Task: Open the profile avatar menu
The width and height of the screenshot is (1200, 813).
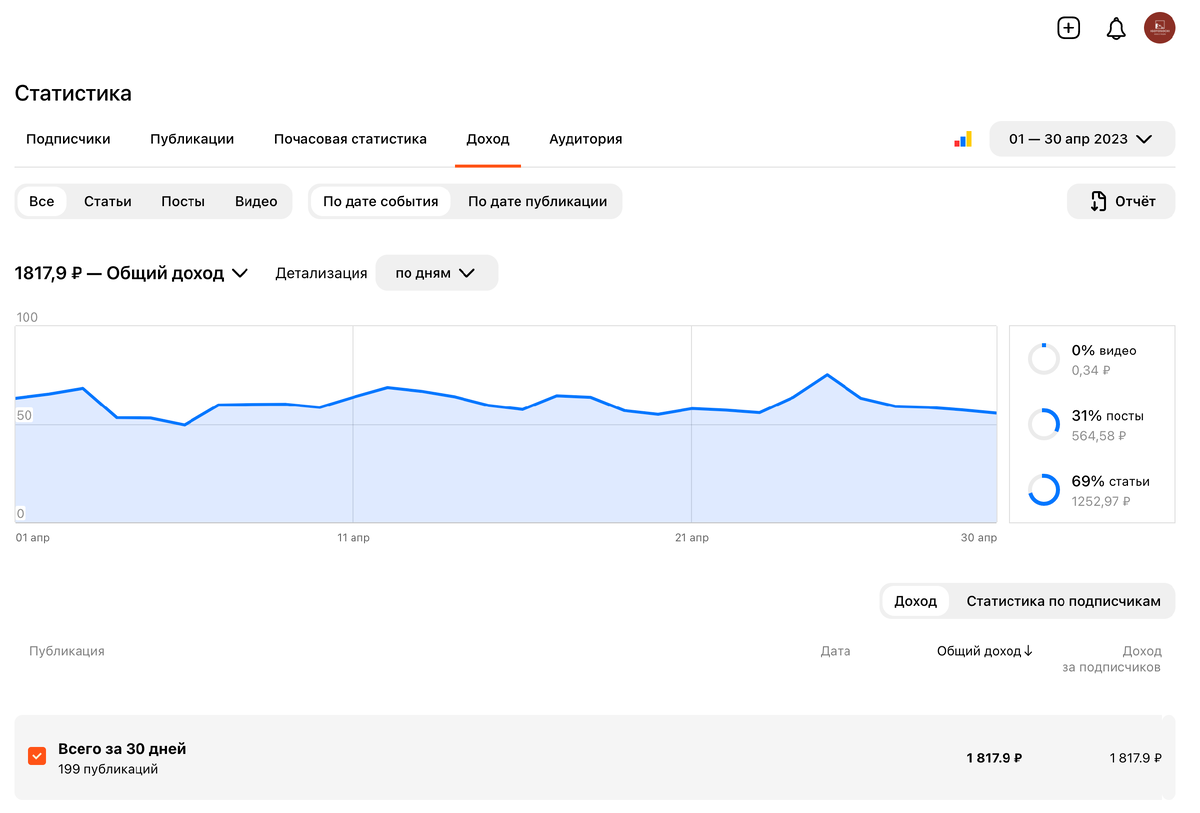Action: pos(1160,28)
